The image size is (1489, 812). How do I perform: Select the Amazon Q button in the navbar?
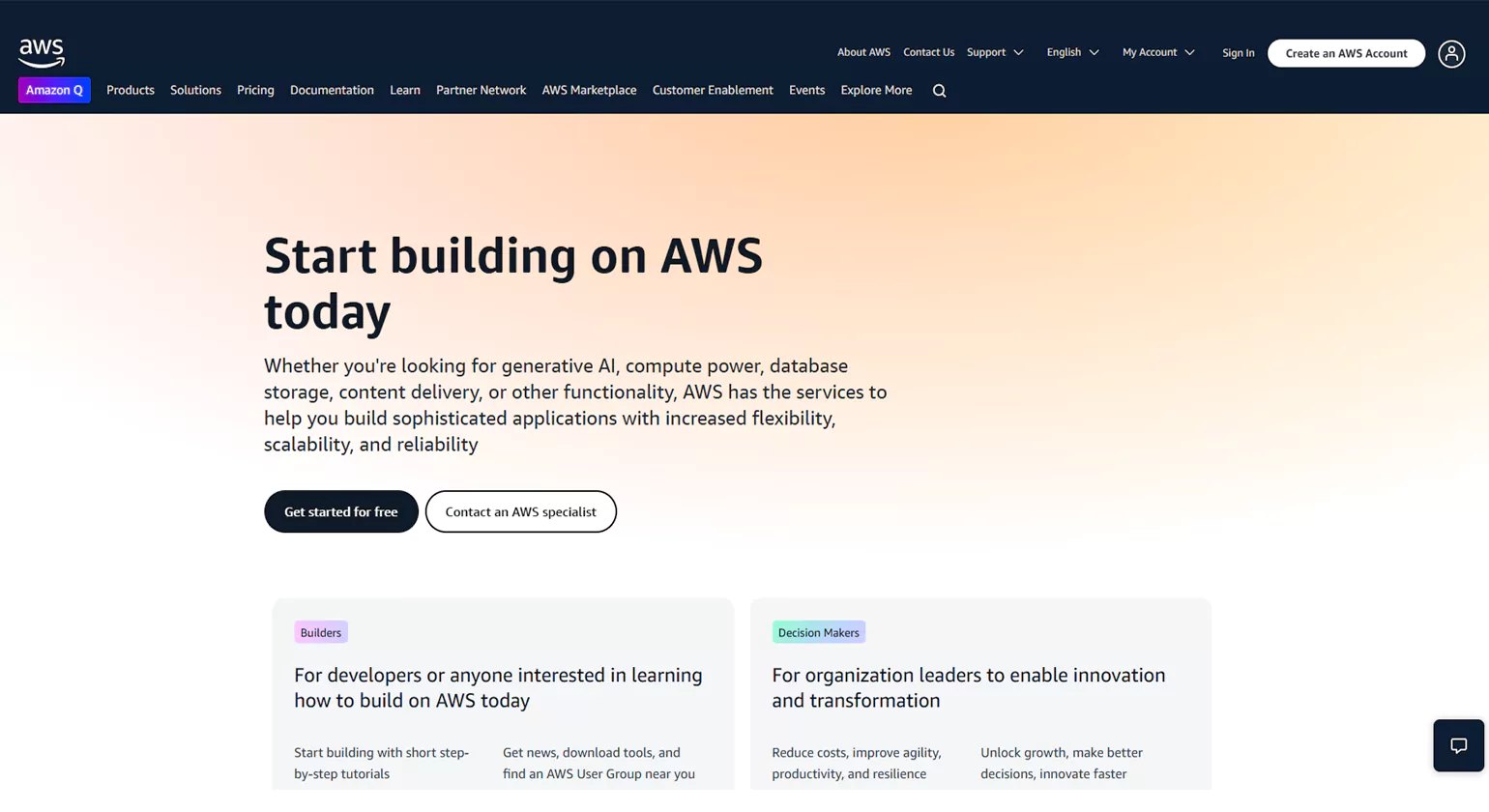(x=54, y=90)
